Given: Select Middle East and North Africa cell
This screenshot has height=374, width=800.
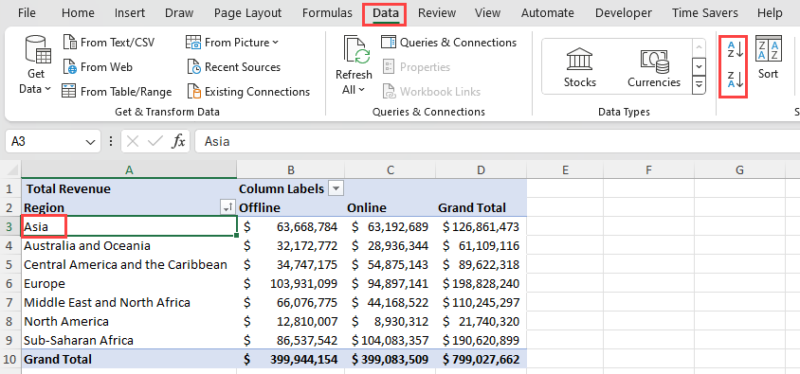Looking at the screenshot, I should pos(129,303).
